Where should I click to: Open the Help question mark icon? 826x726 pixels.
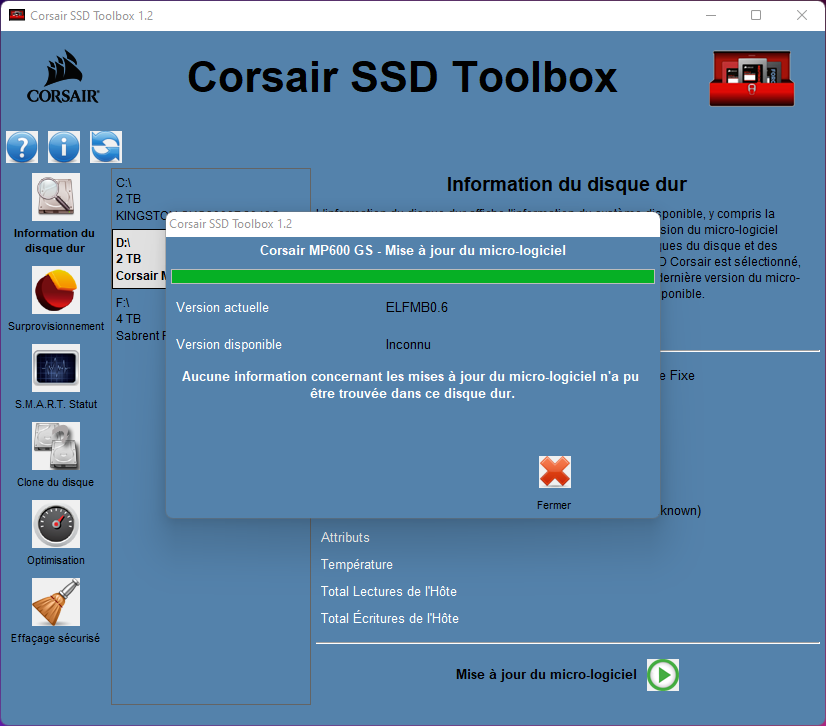[x=22, y=146]
